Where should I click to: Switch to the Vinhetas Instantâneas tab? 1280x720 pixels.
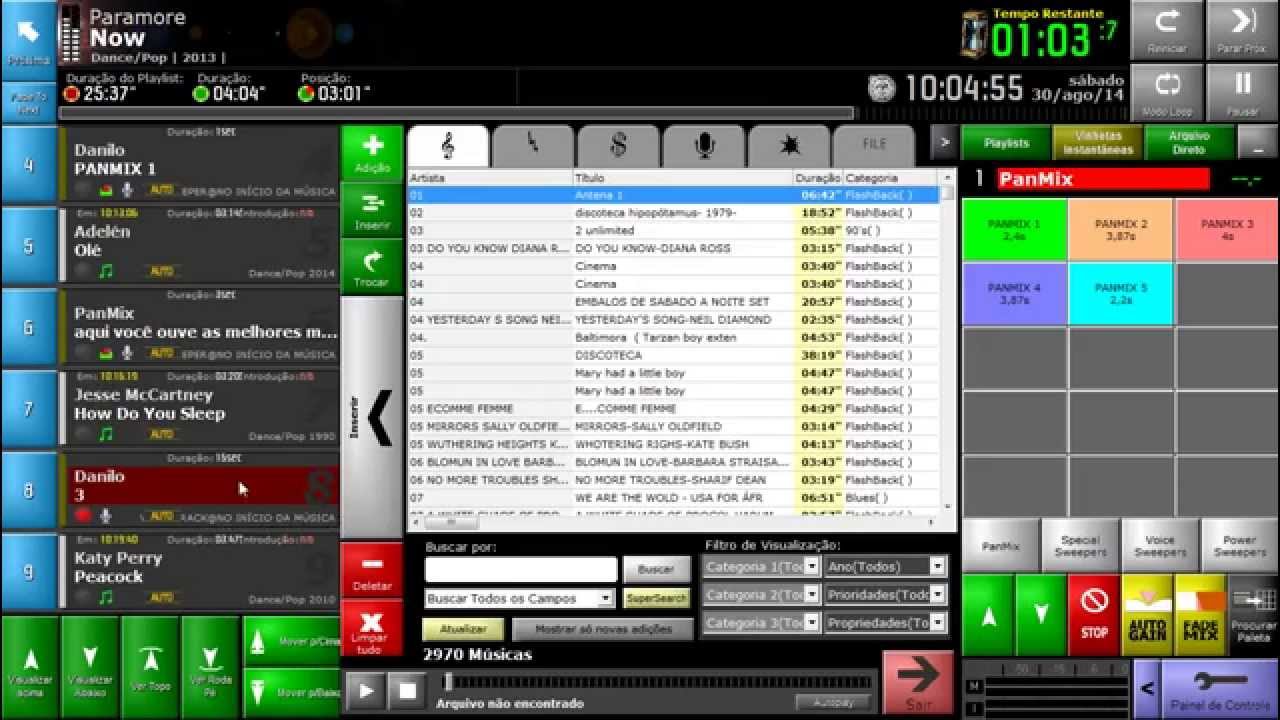(x=1098, y=143)
